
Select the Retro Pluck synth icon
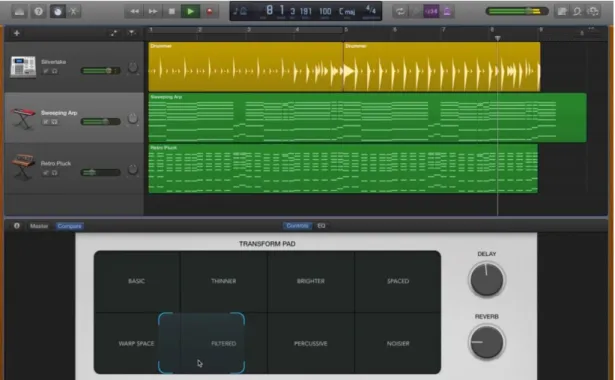(23, 167)
